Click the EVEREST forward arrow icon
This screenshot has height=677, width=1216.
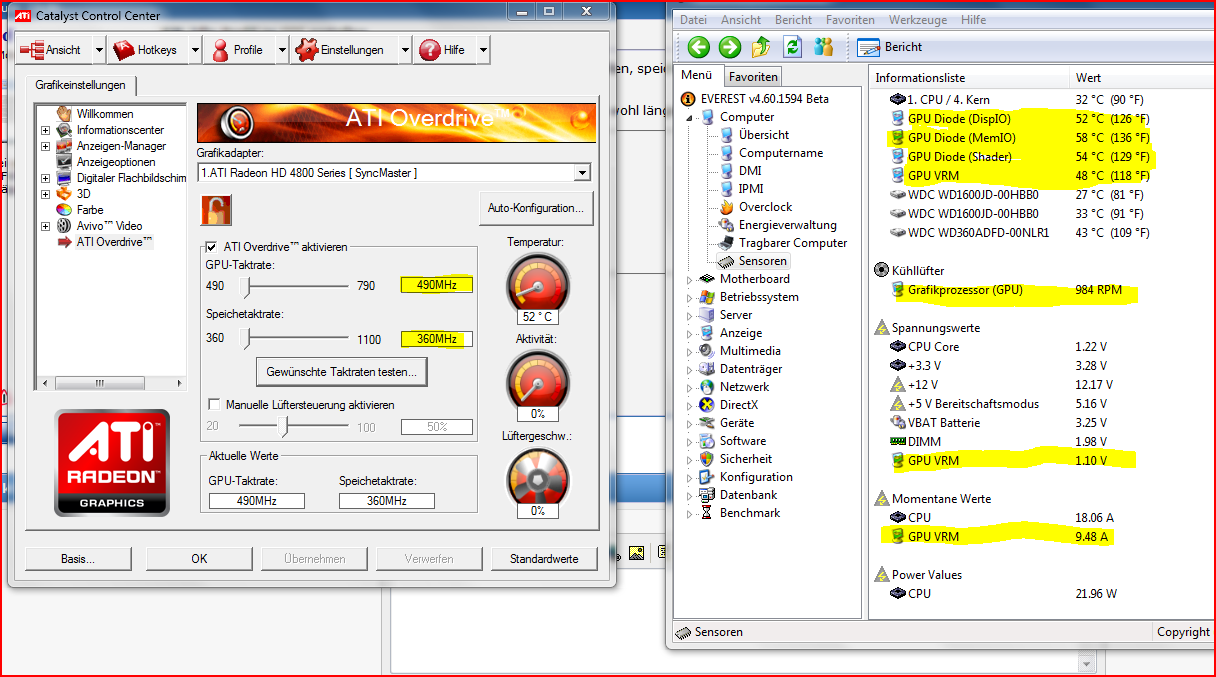point(730,47)
